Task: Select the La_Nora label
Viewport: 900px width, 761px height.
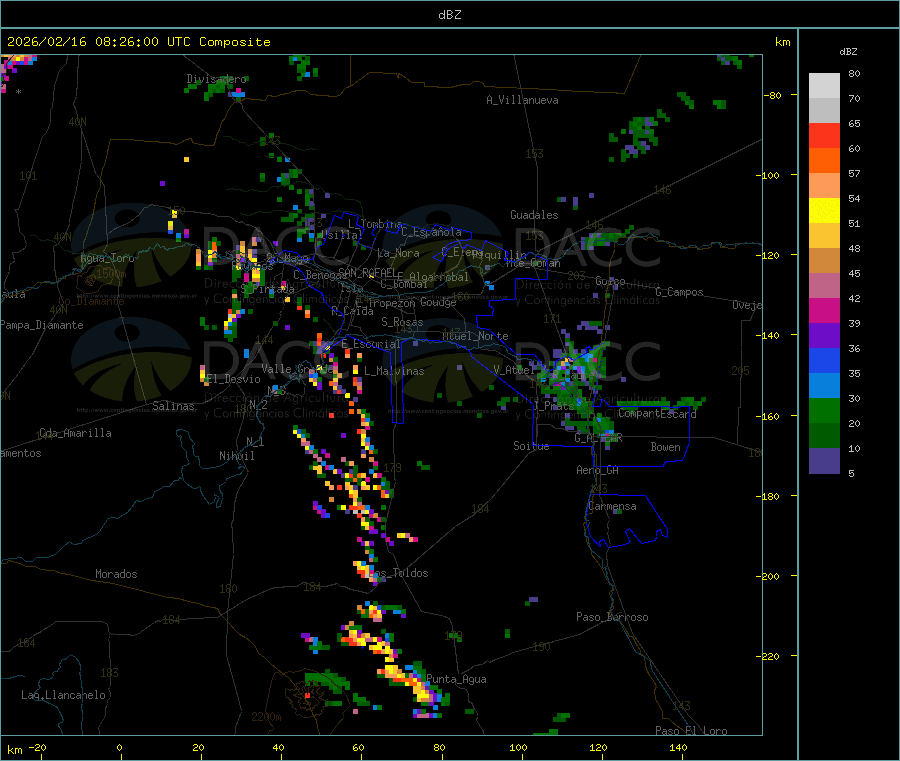Action: [x=398, y=253]
